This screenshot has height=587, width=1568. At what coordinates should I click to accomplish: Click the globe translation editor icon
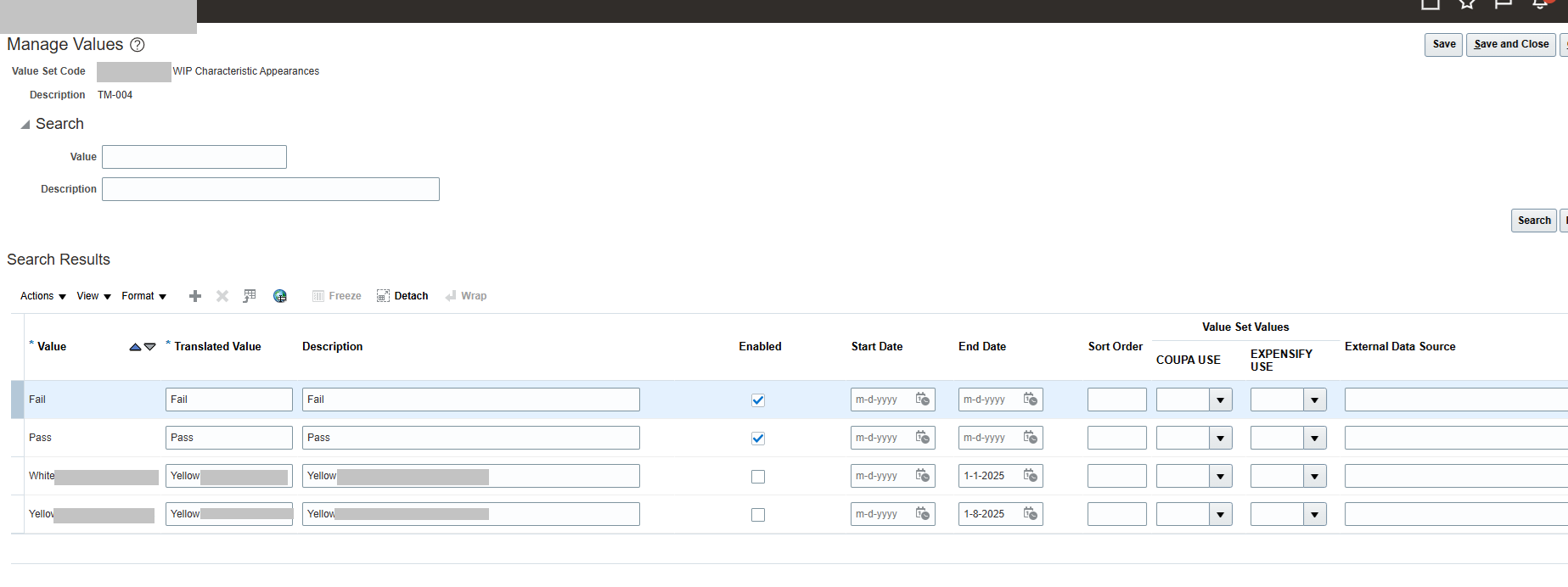click(280, 296)
